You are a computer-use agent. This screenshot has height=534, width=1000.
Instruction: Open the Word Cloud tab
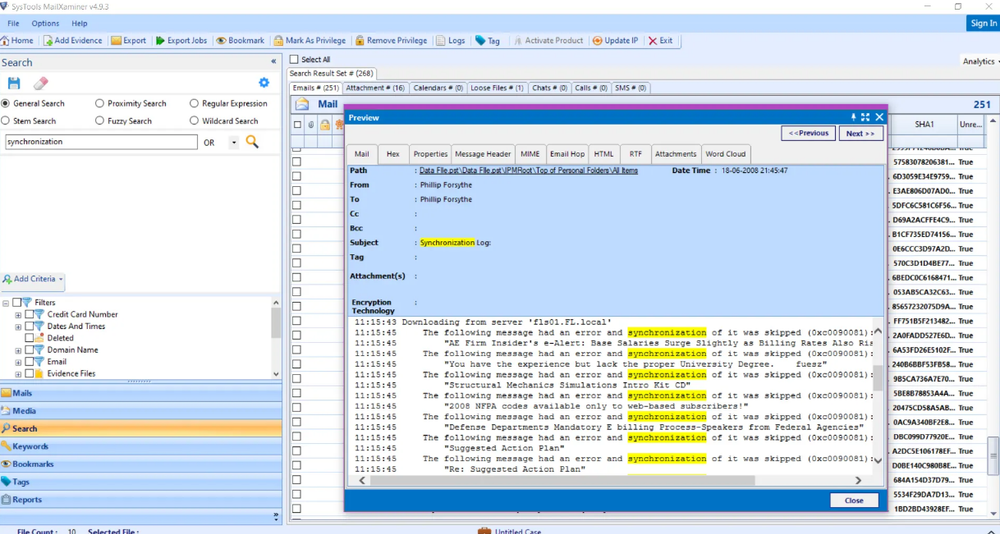point(725,154)
